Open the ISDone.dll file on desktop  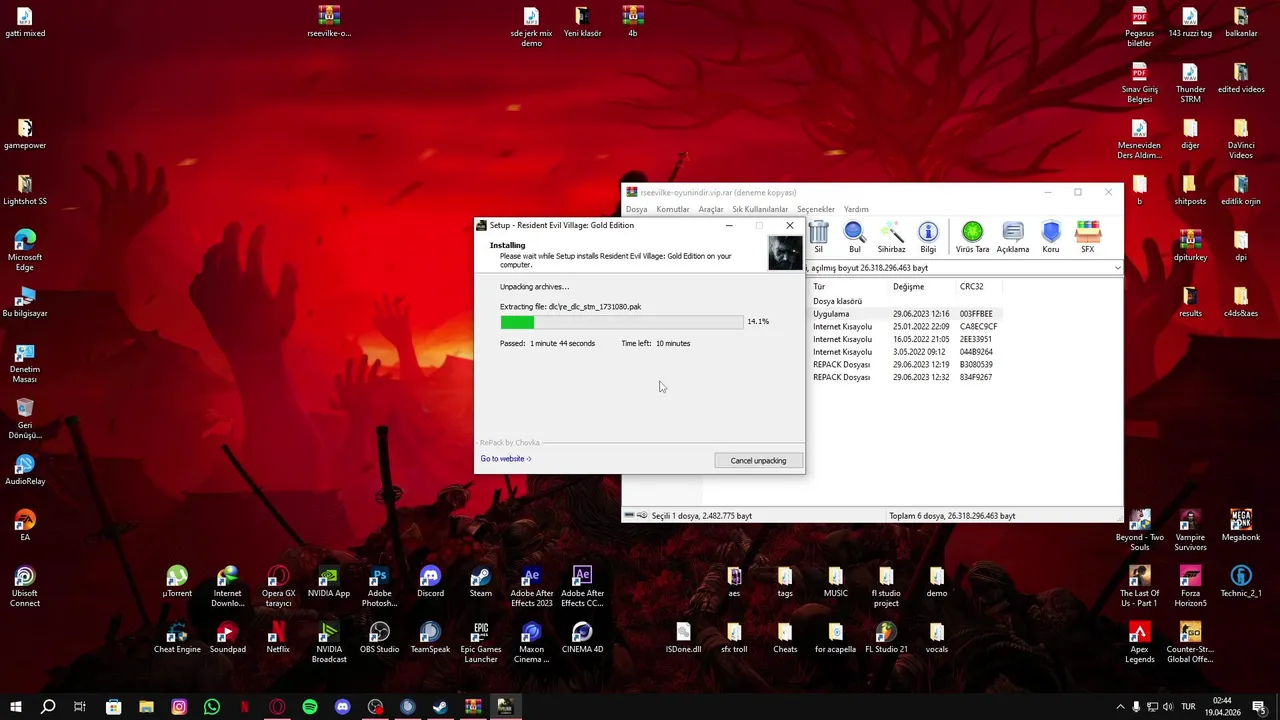pyautogui.click(x=683, y=639)
